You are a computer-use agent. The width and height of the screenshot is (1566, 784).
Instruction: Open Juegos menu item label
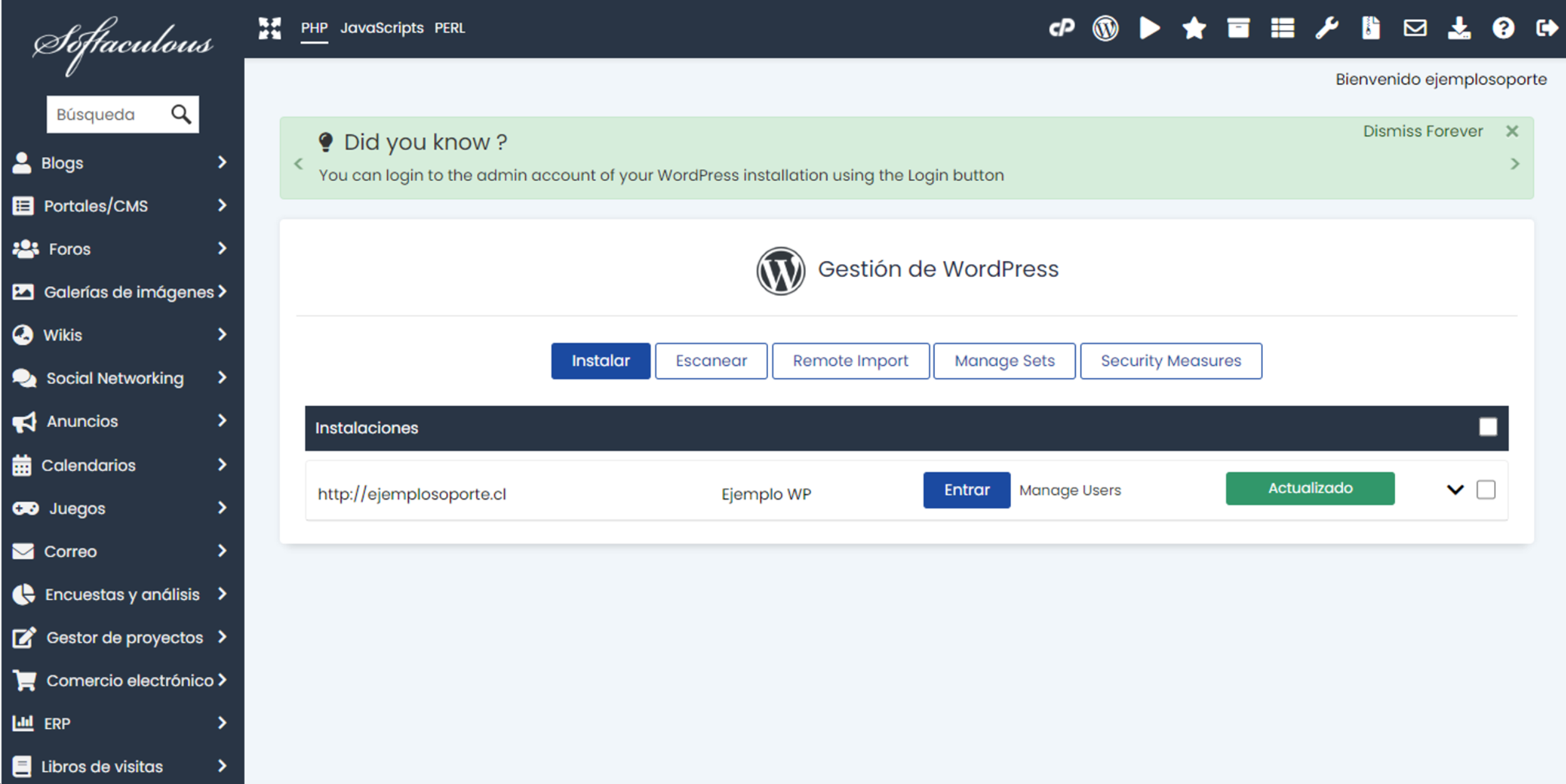click(77, 508)
